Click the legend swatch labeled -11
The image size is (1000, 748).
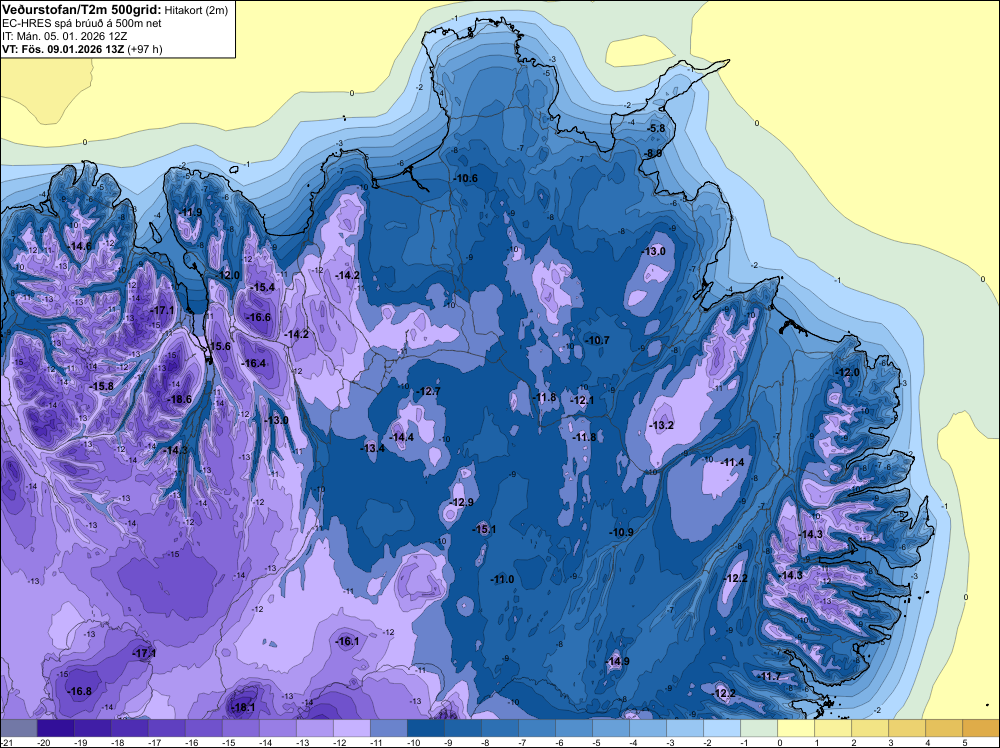tap(388, 728)
